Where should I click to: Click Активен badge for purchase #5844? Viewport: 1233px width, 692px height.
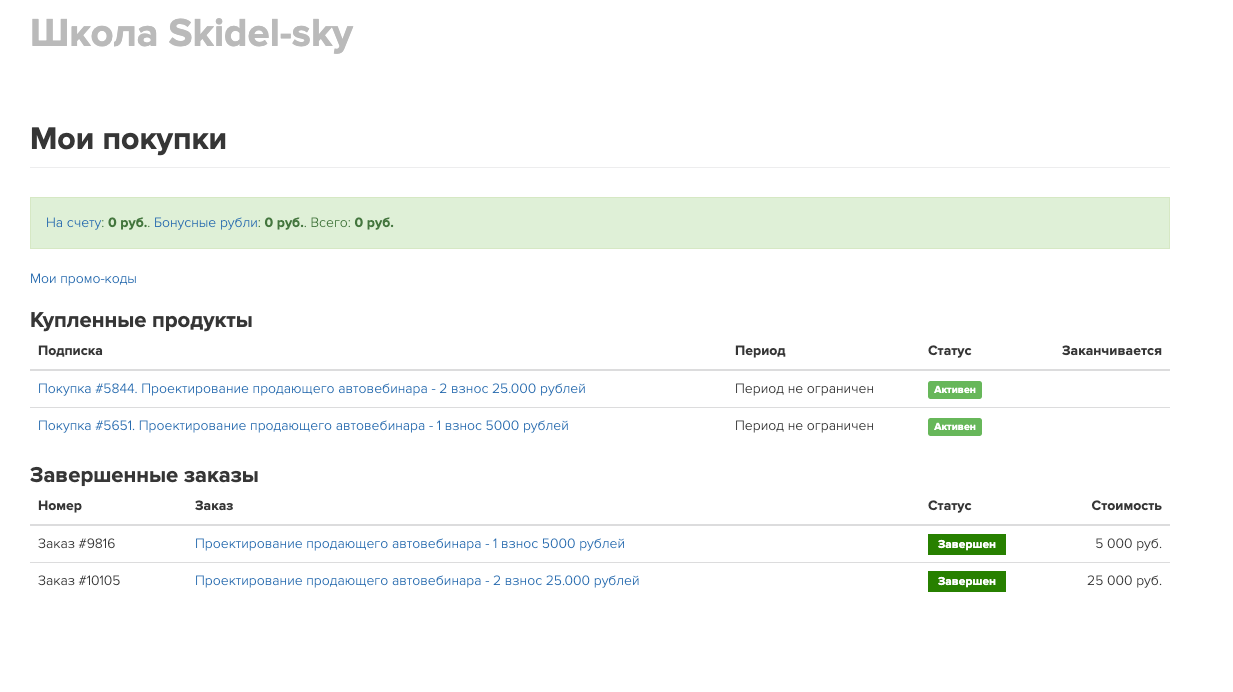tap(955, 390)
